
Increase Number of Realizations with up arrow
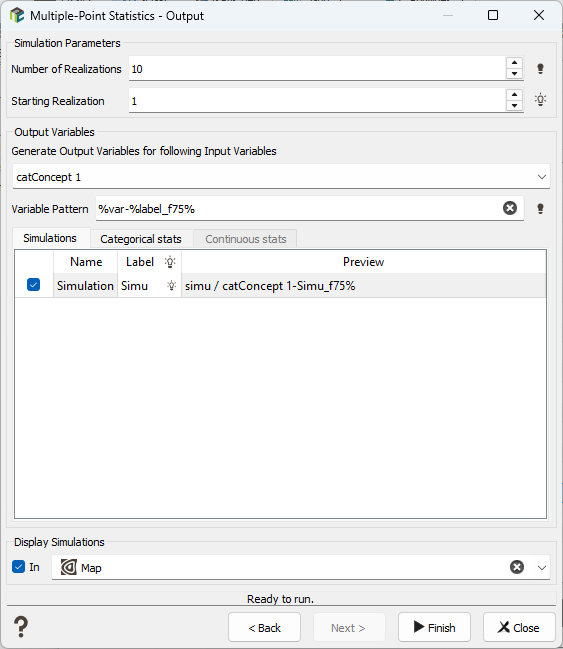(x=514, y=63)
